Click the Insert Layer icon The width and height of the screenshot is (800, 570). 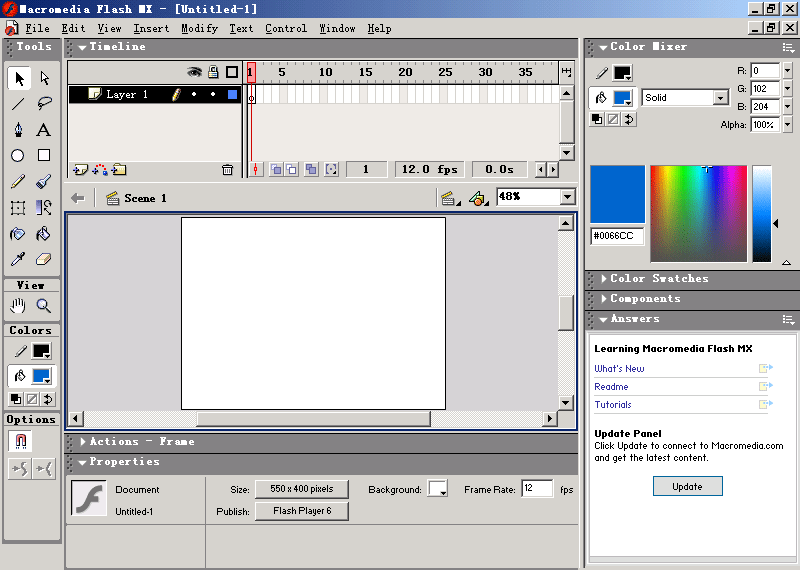click(x=80, y=169)
